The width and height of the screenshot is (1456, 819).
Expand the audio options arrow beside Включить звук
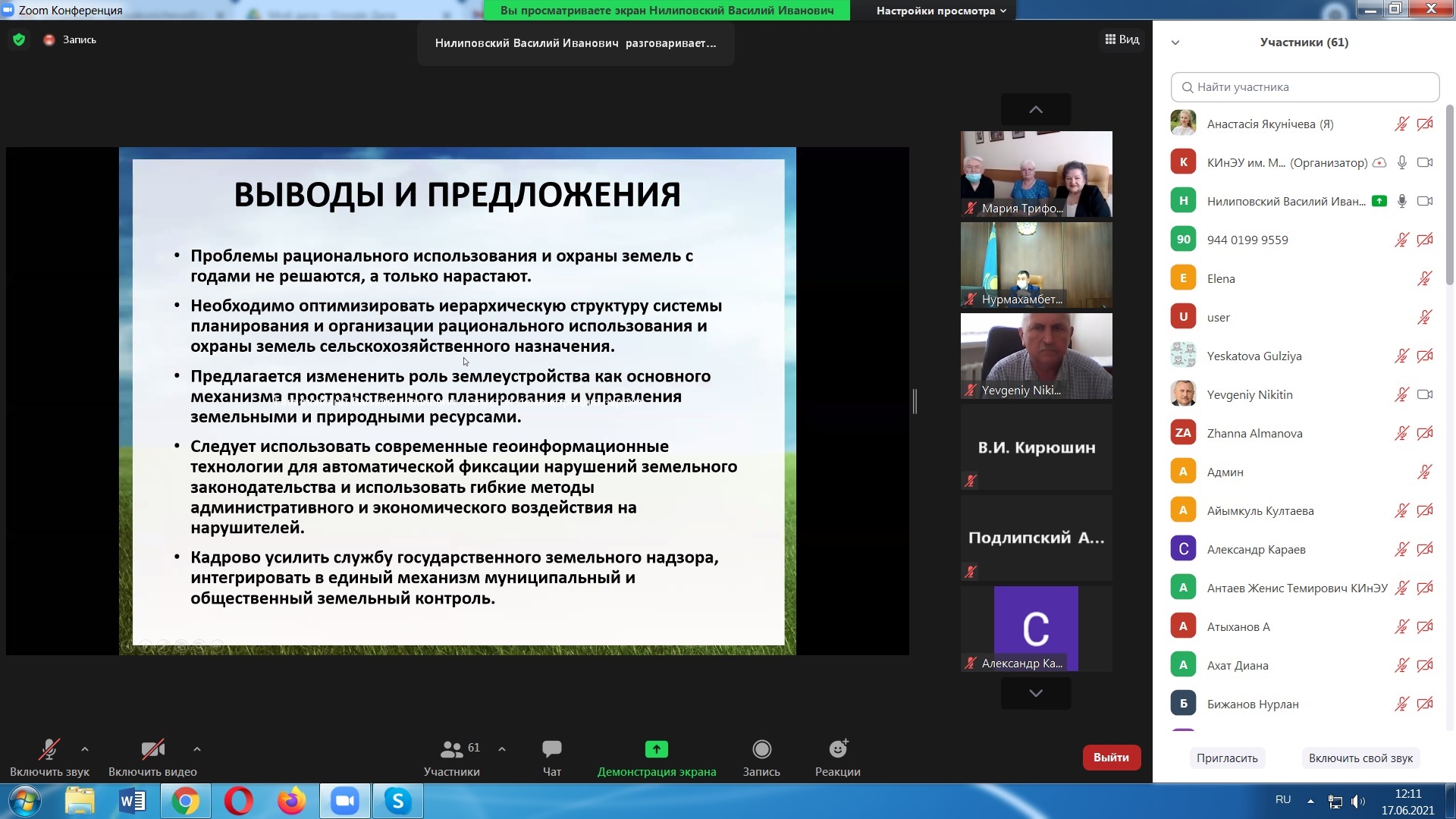click(x=85, y=749)
